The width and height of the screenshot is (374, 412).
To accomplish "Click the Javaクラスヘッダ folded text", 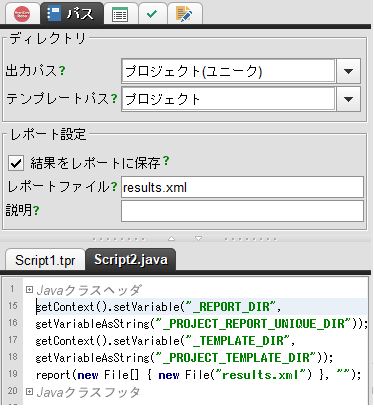I will pos(89,290).
